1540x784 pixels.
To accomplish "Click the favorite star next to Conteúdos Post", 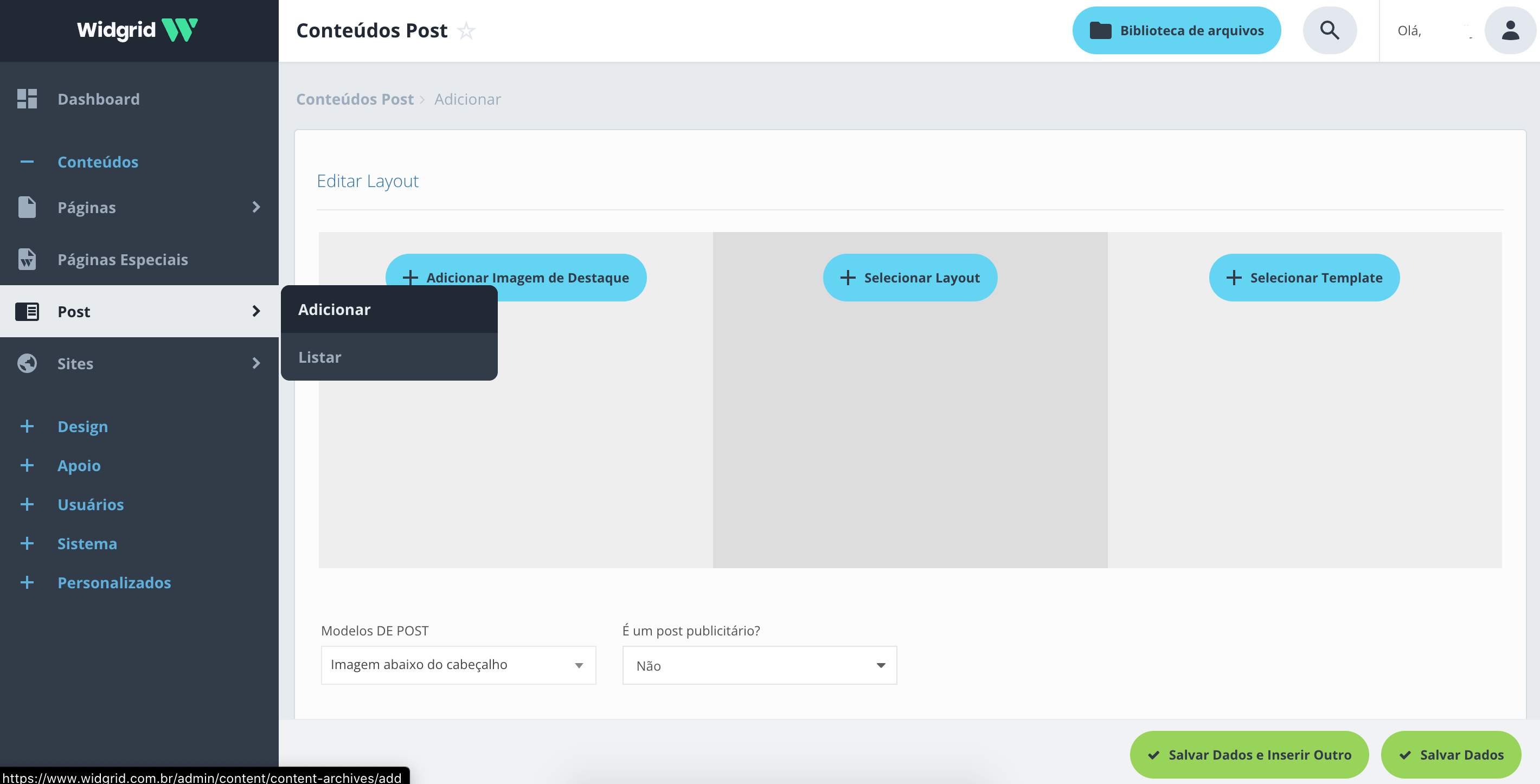I will pyautogui.click(x=466, y=31).
